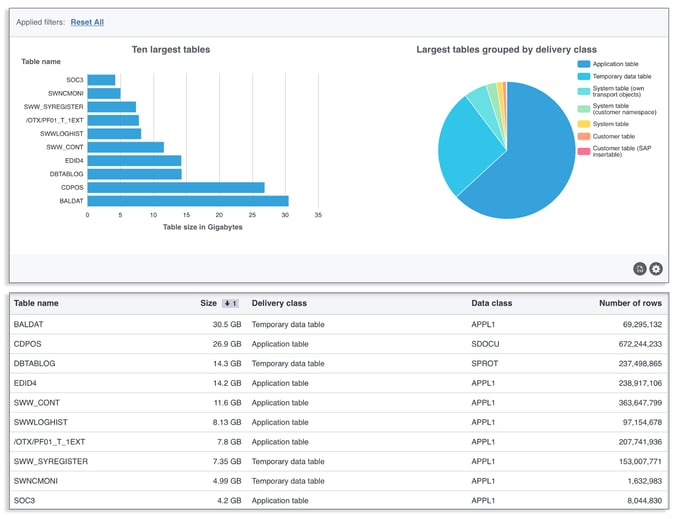Click SWWLOGHIST in the table list
The height and width of the screenshot is (519, 678).
point(41,422)
